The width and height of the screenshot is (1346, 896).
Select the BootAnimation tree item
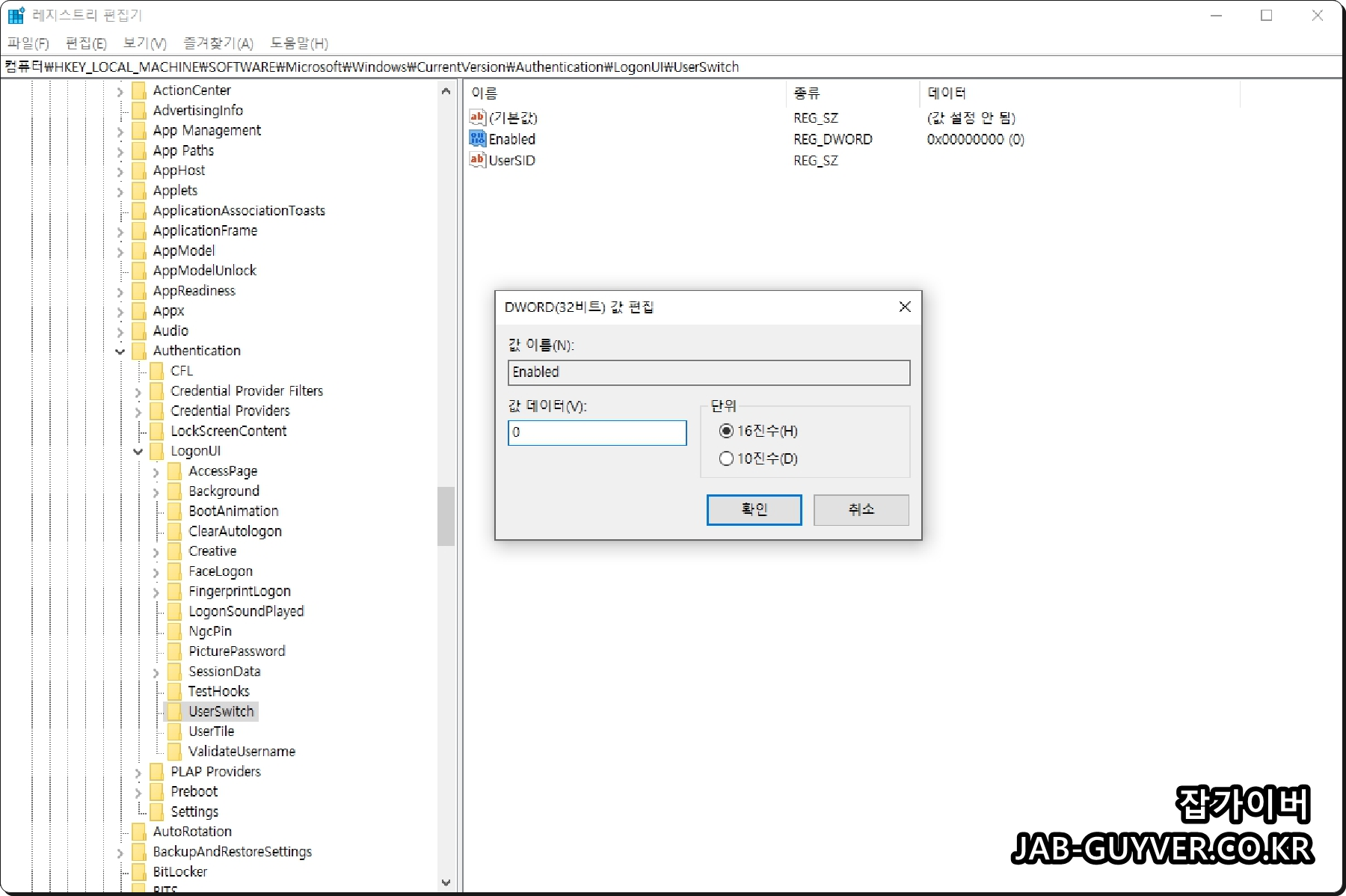[233, 511]
